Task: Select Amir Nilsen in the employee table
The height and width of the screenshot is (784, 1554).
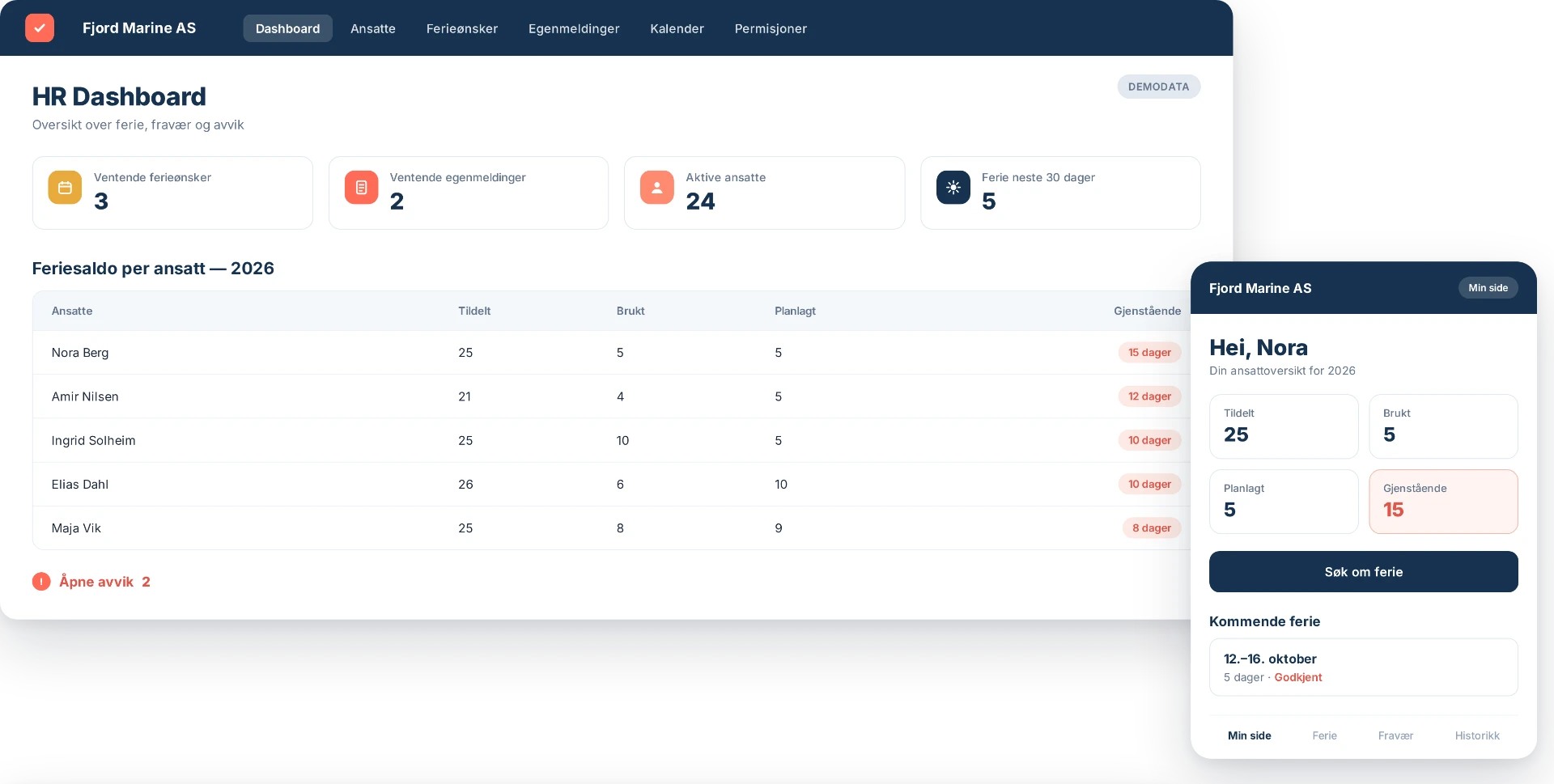Action: (x=85, y=396)
